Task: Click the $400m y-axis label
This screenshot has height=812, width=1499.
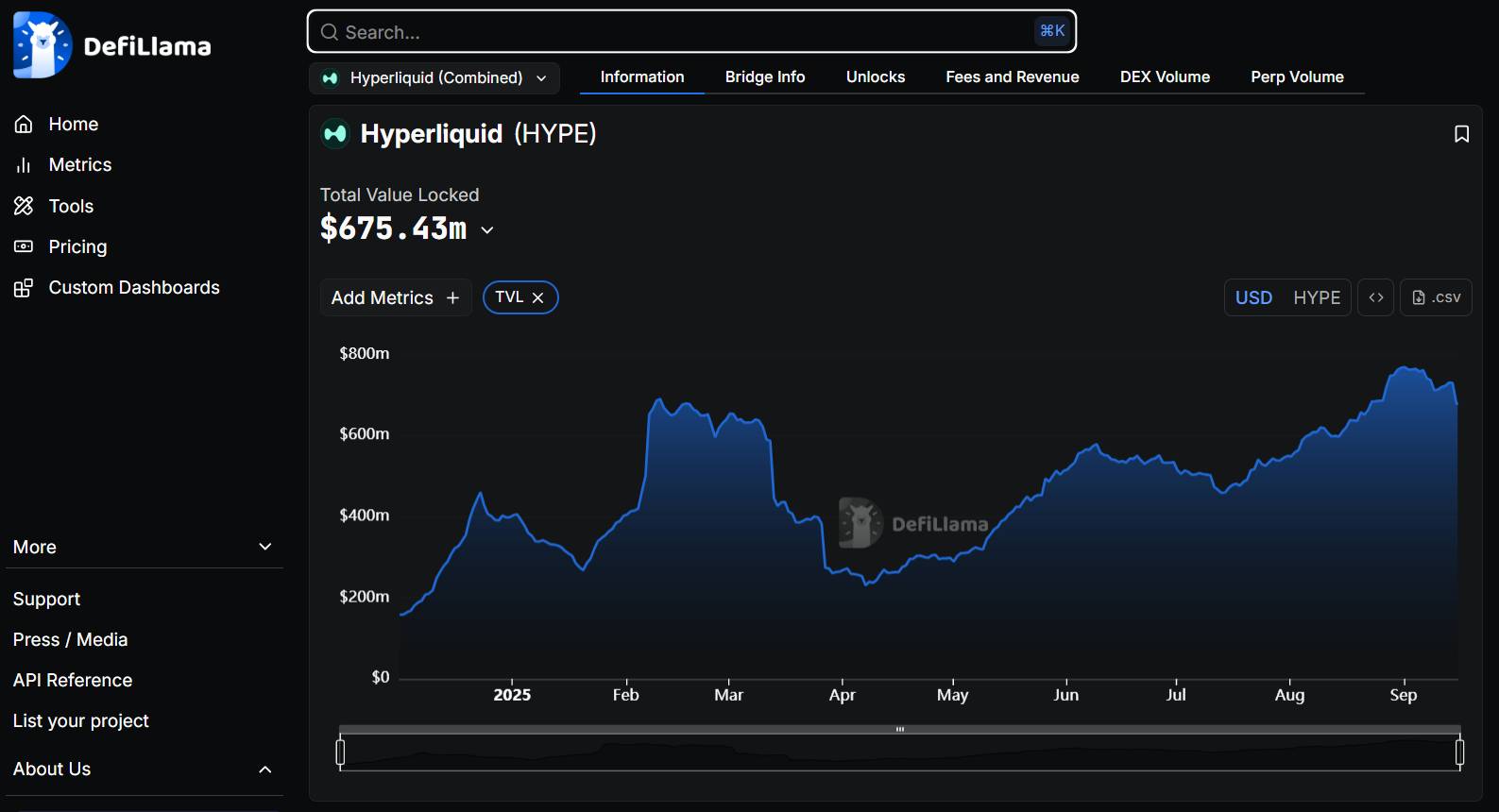Action: point(365,516)
